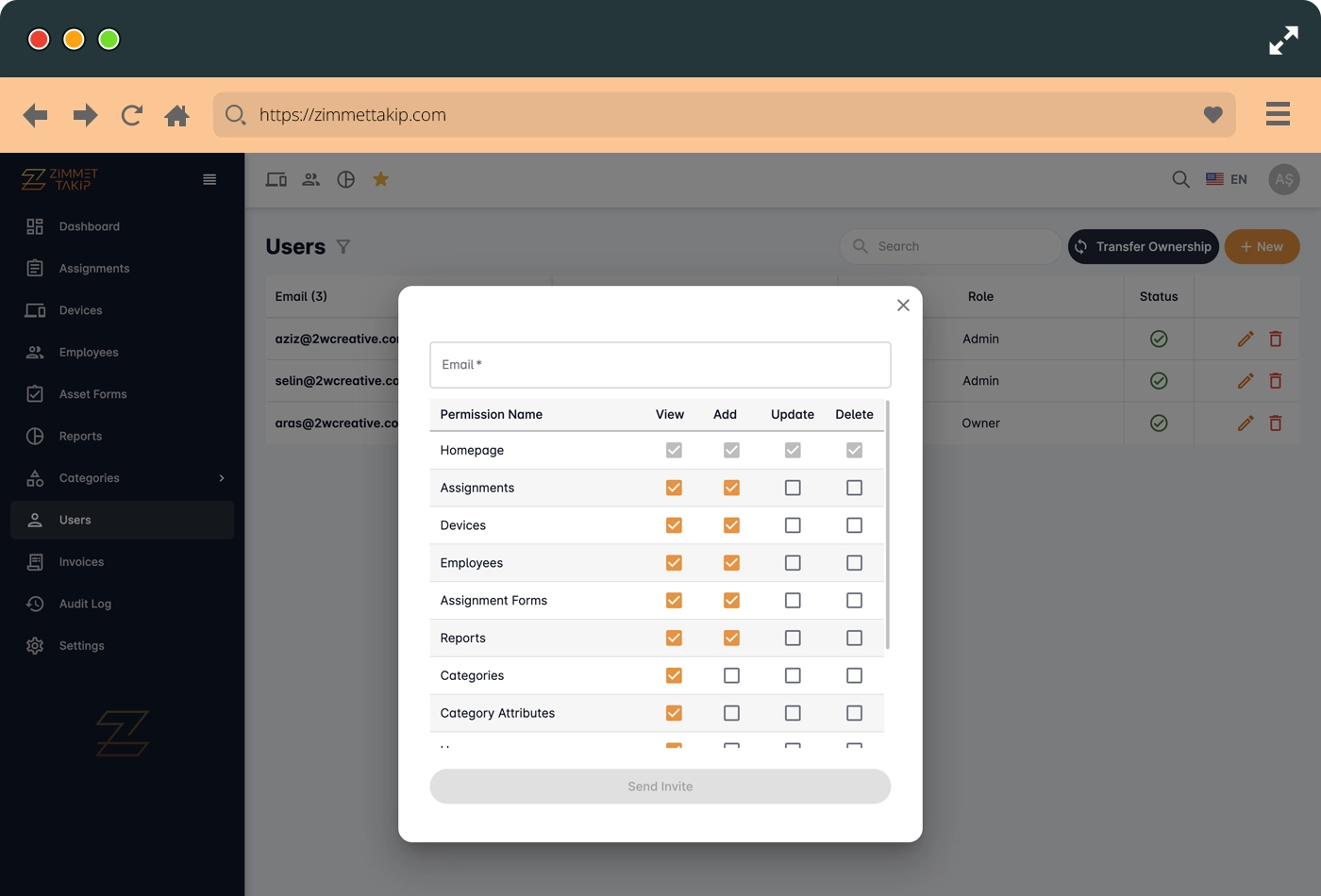
Task: Click the fullscreen expand arrows icon
Action: point(1283,40)
